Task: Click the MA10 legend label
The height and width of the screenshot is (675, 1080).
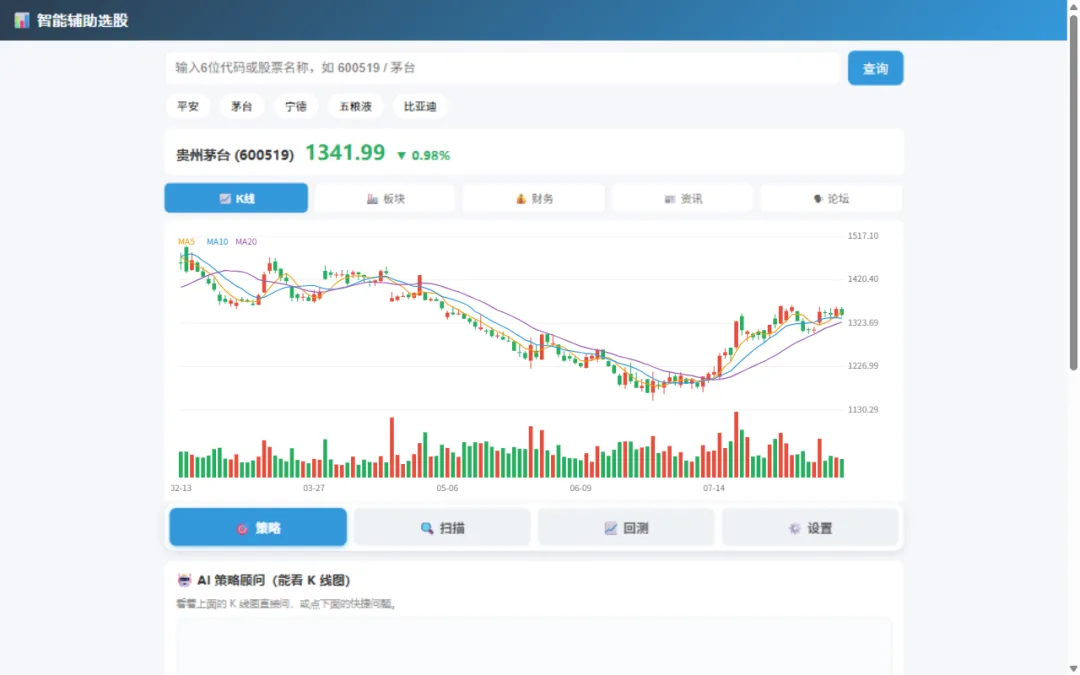Action: pos(217,242)
